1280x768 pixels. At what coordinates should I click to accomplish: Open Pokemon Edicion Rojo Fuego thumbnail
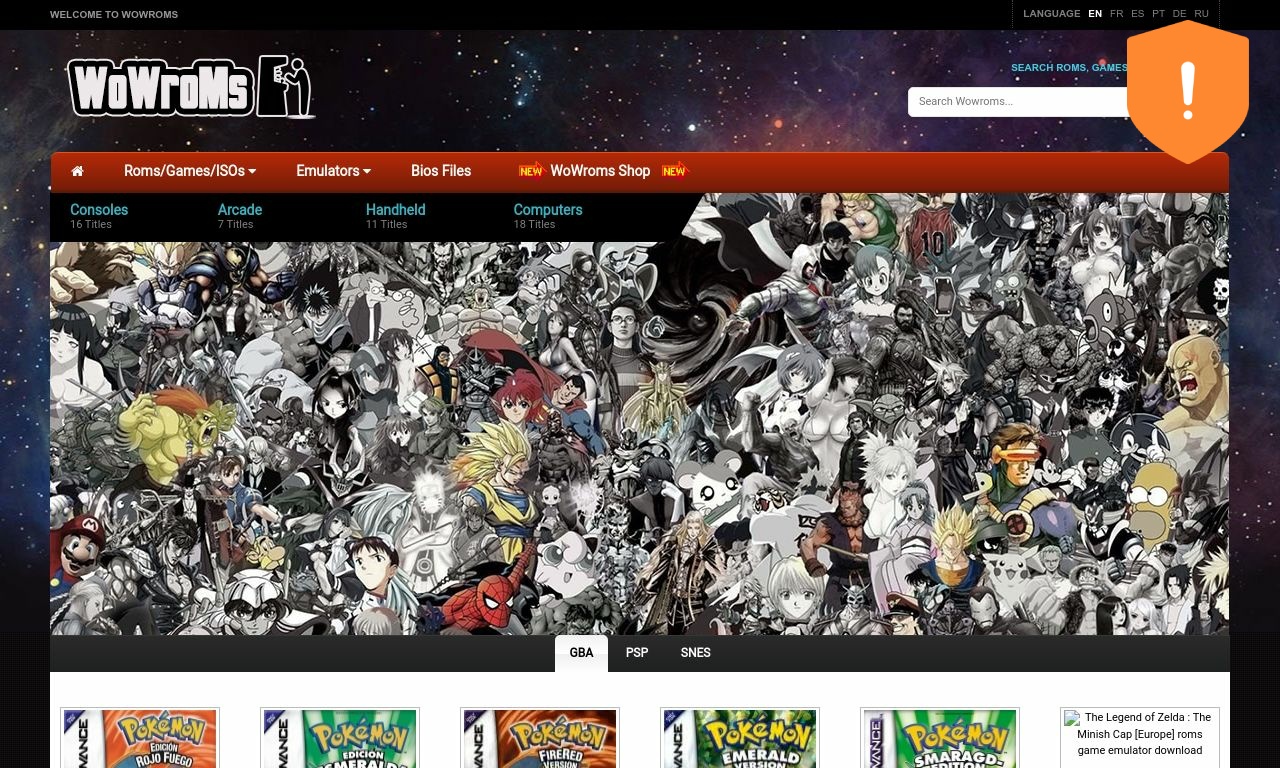[x=140, y=738]
